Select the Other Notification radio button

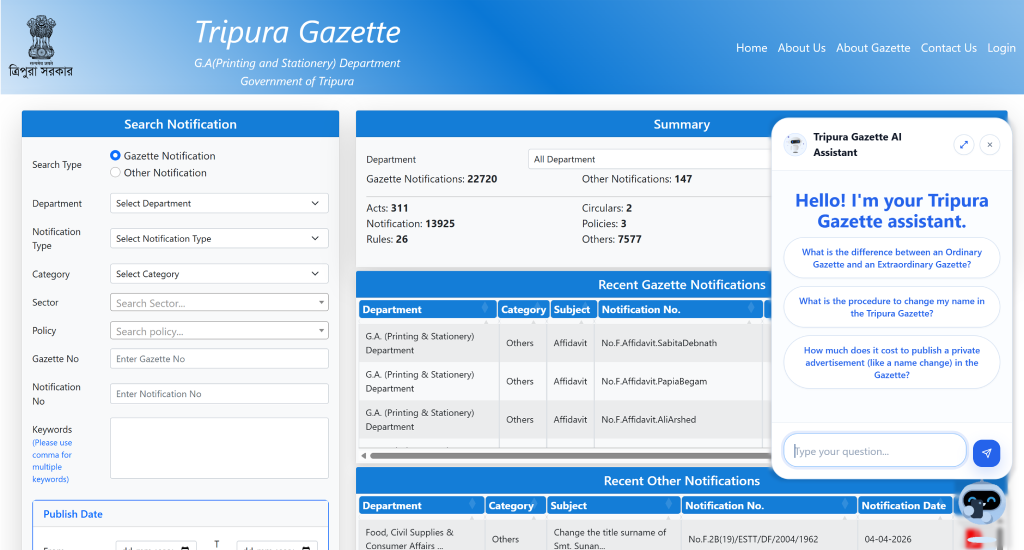[x=116, y=172]
